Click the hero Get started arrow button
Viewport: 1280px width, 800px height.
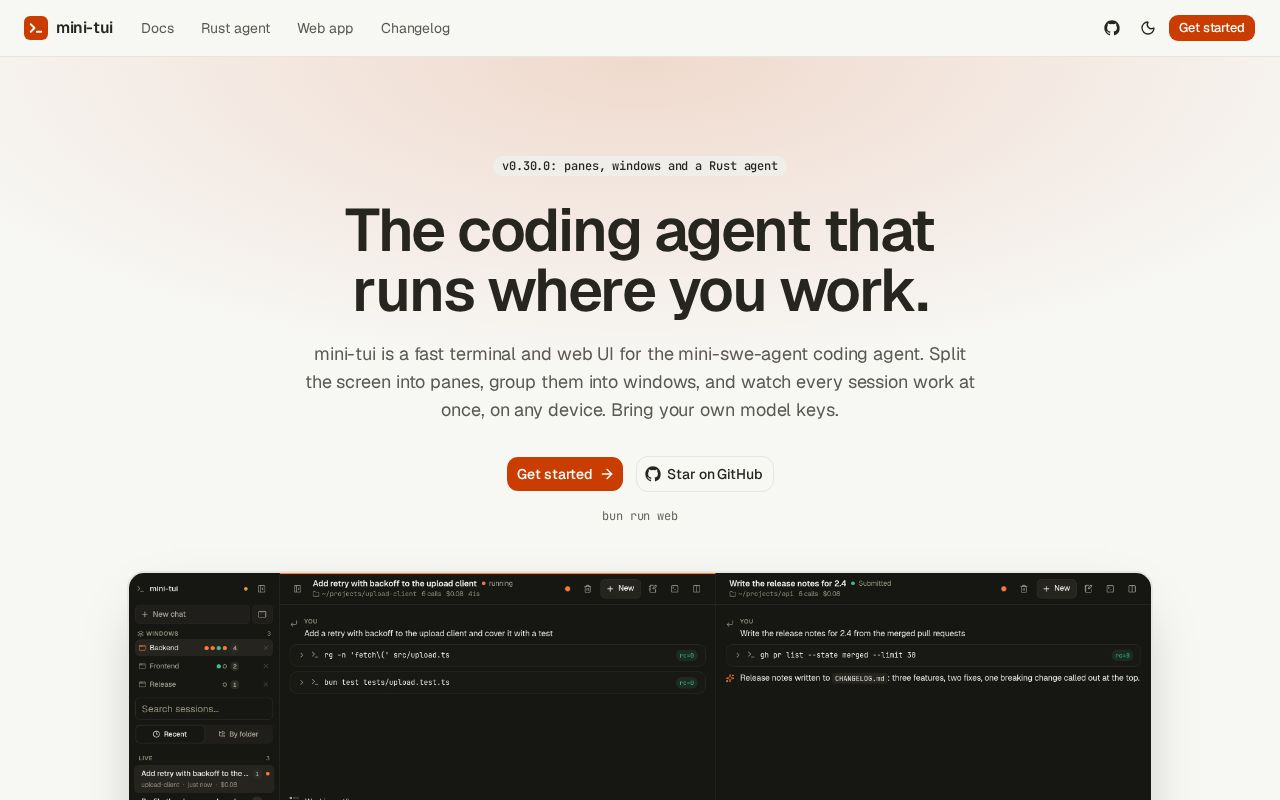click(x=565, y=474)
